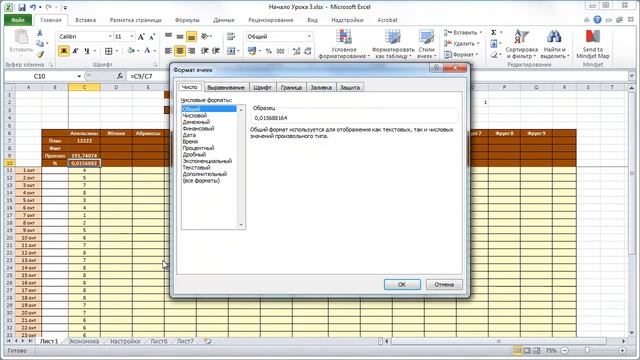Toggle Bold formatting in the ribbon
Screen dimensions: 640x360
pos(64,51)
